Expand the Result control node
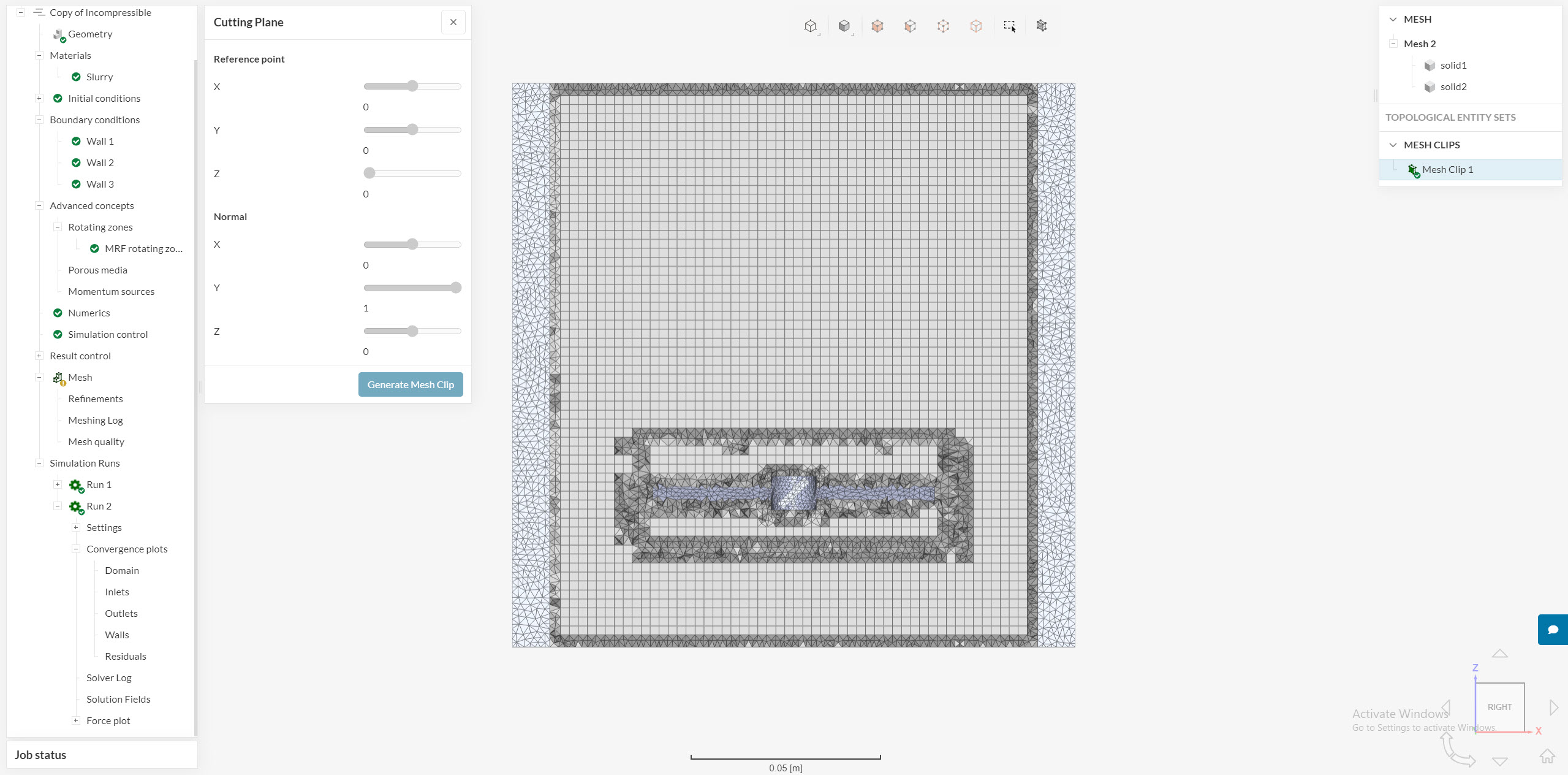 (39, 356)
